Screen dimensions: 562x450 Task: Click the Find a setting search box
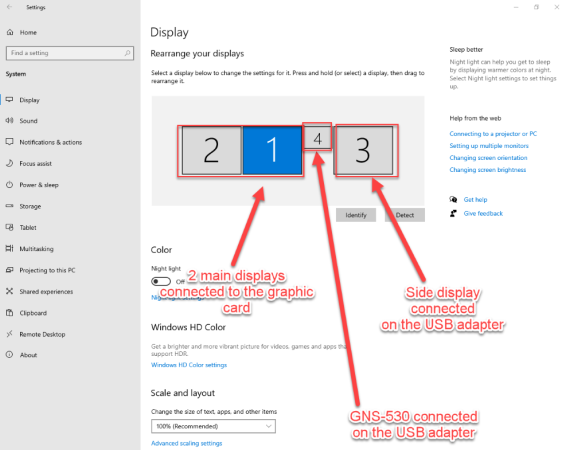(70, 53)
